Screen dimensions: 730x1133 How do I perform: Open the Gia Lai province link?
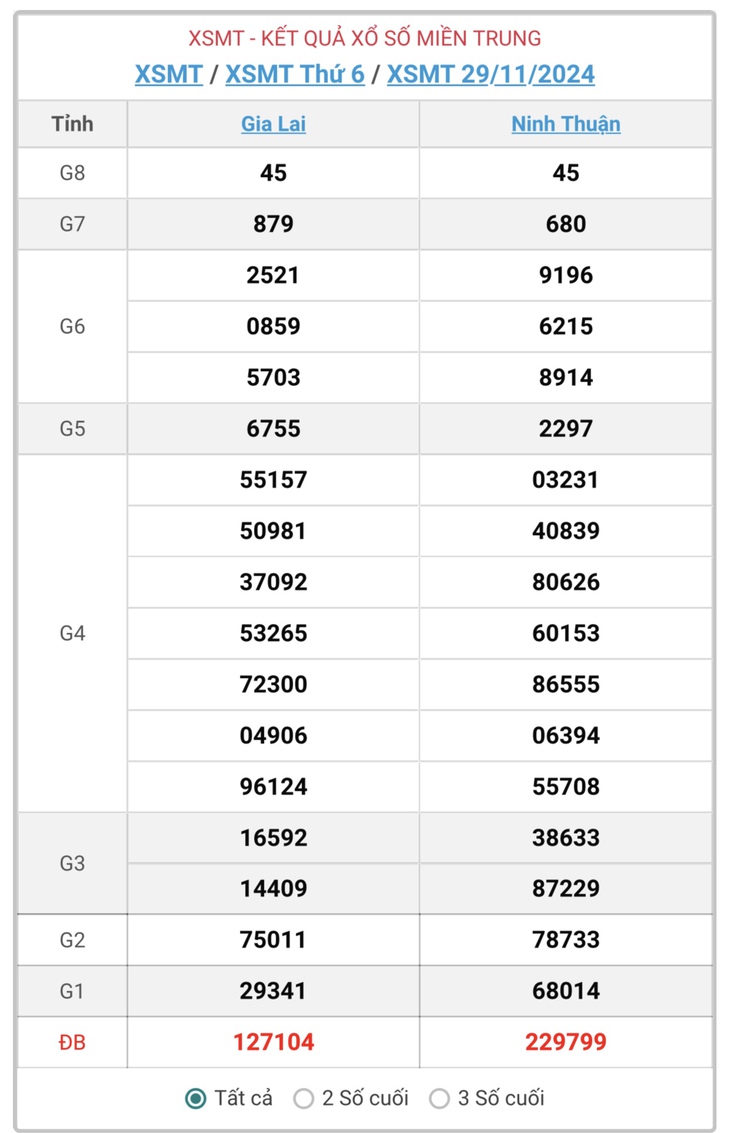click(x=273, y=124)
